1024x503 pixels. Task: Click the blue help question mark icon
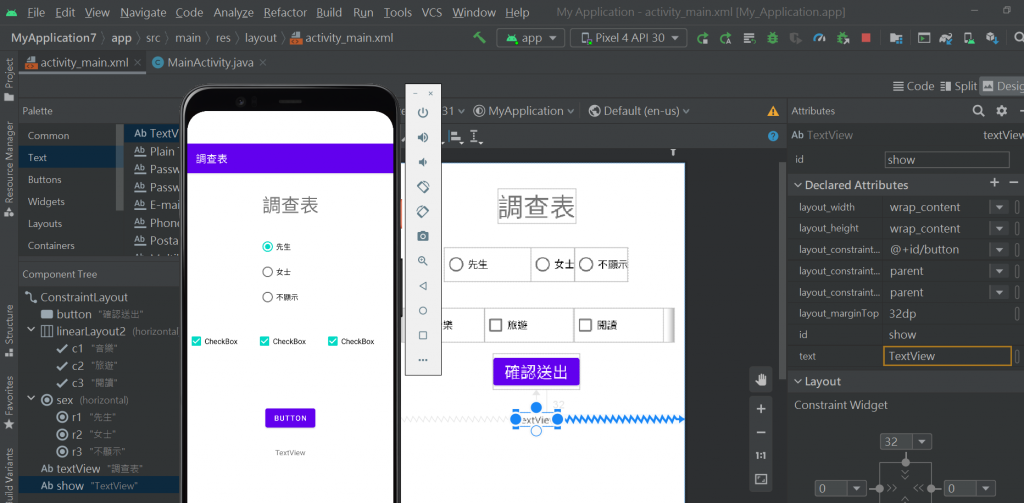tap(773, 136)
